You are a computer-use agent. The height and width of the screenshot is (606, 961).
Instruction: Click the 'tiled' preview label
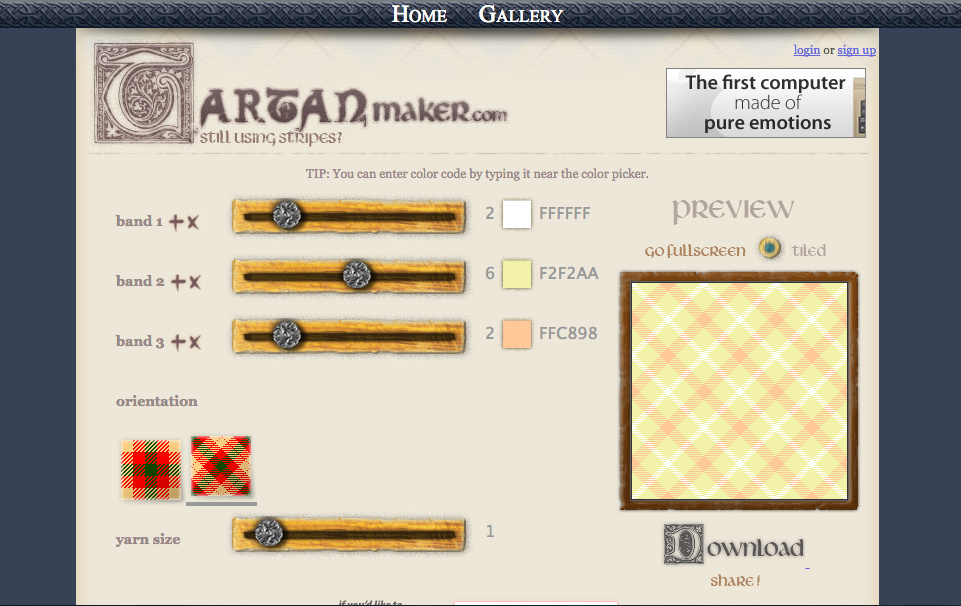[808, 251]
